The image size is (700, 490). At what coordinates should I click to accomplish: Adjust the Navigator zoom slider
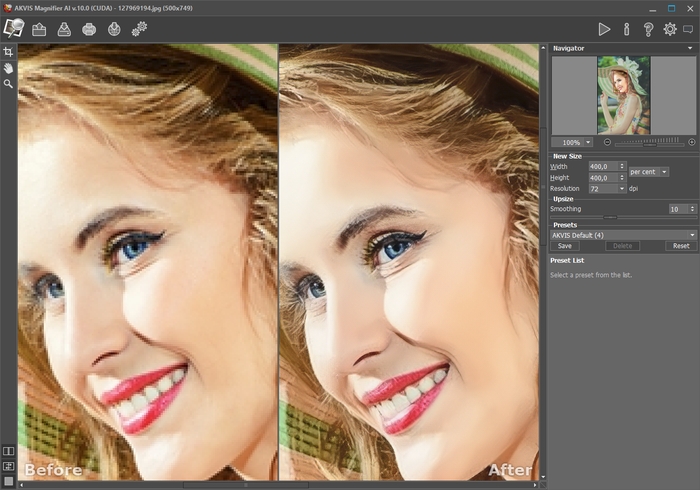point(650,145)
